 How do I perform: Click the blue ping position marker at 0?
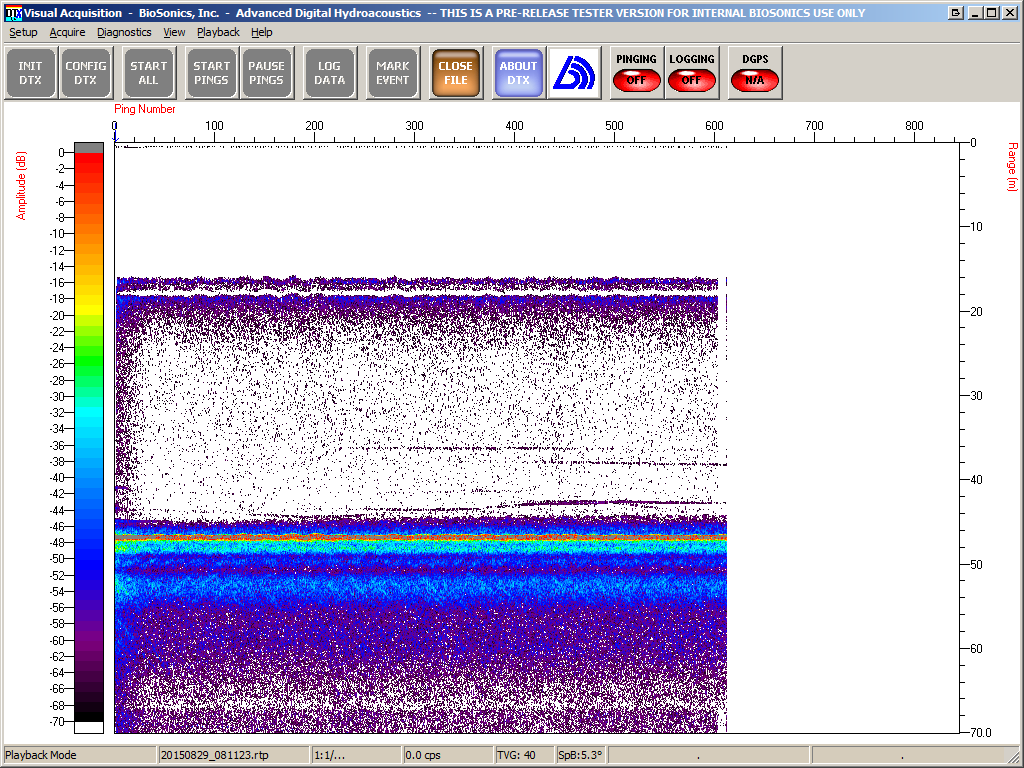[115, 135]
